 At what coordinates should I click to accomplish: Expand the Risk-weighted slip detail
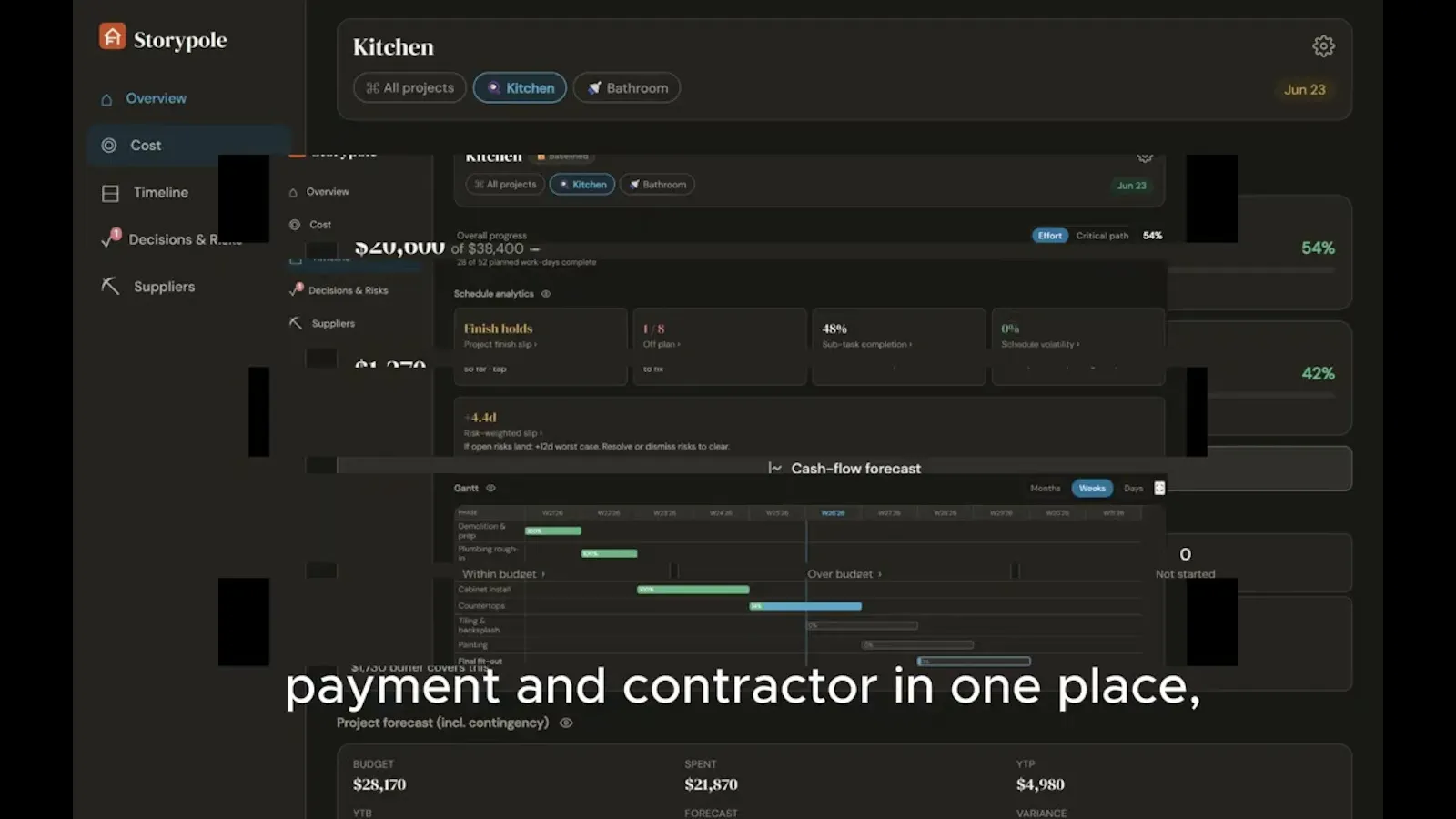coord(503,433)
